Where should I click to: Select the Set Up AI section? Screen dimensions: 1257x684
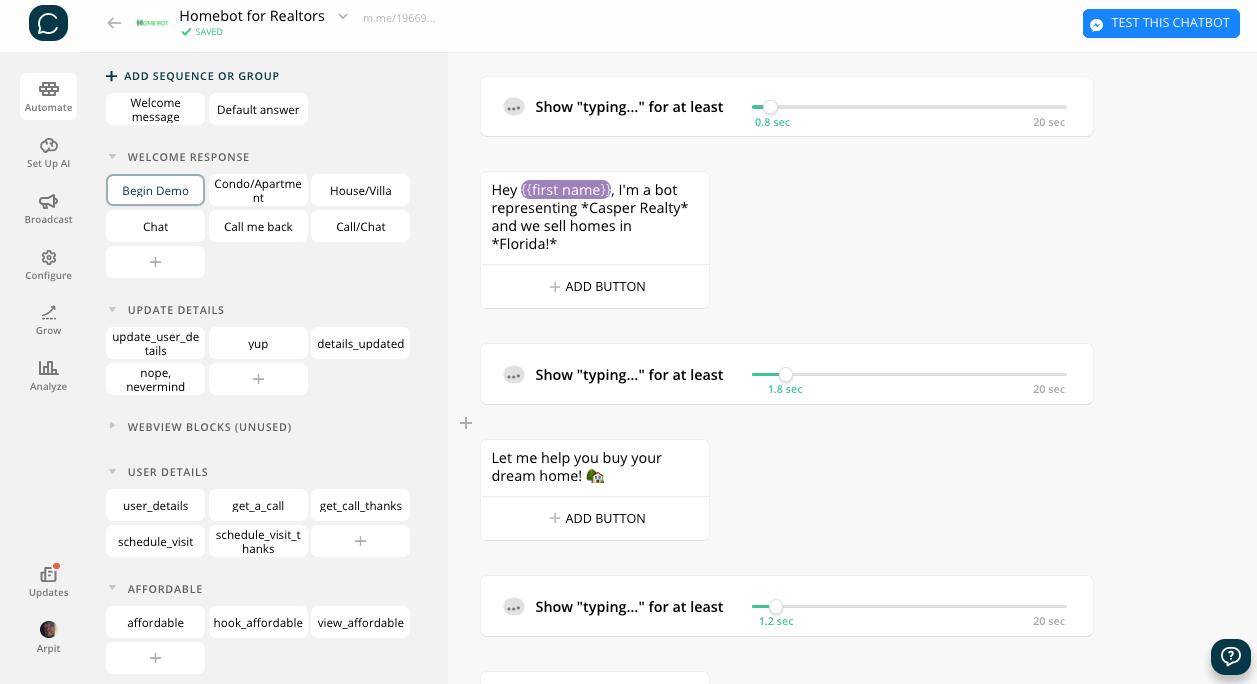pyautogui.click(x=48, y=153)
